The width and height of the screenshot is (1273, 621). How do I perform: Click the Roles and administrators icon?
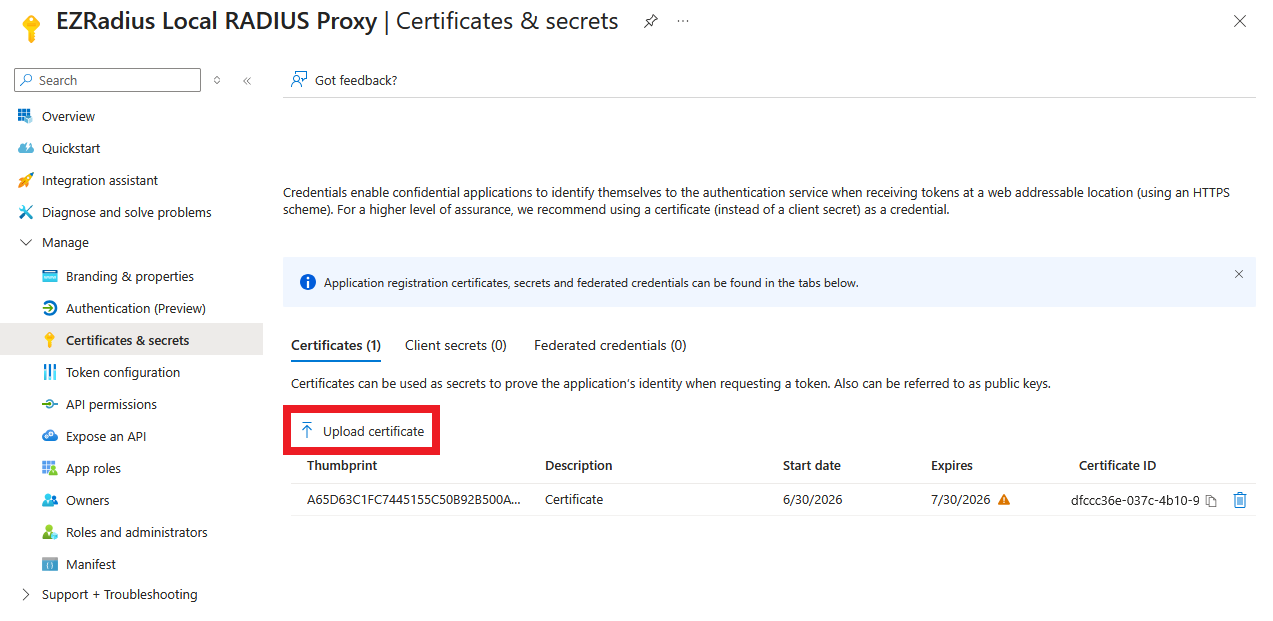coord(50,532)
